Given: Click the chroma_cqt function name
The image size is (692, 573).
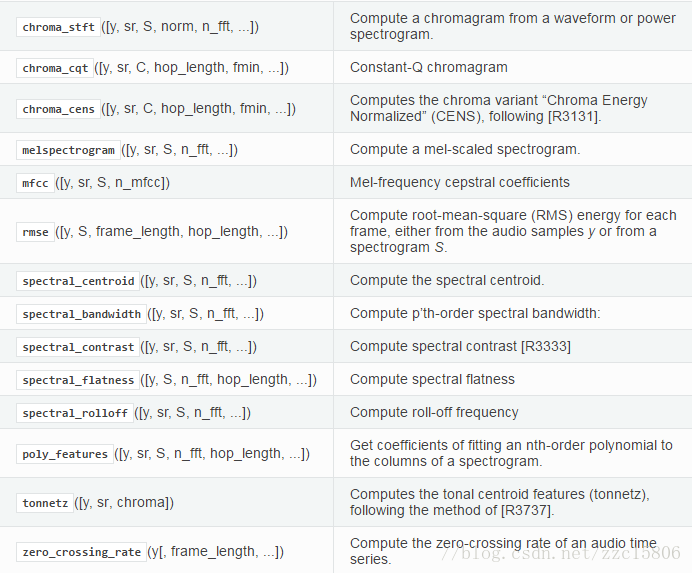Looking at the screenshot, I should point(55,68).
